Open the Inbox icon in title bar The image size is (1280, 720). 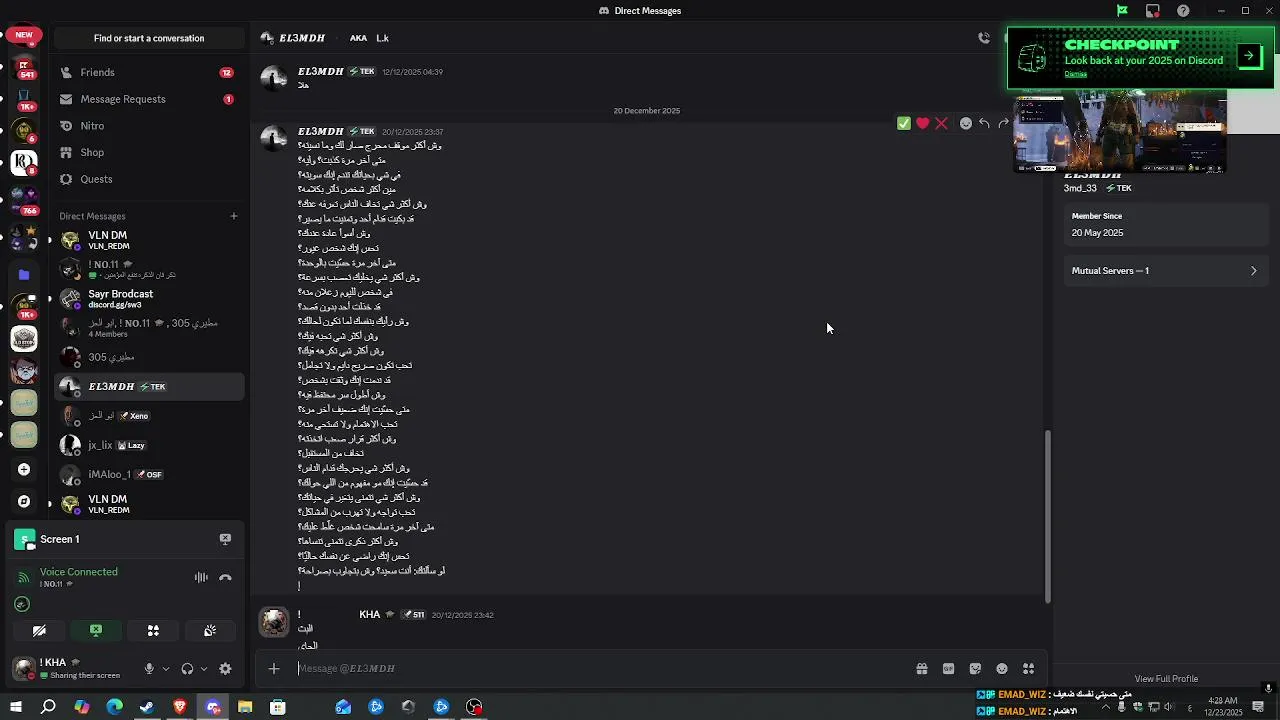point(1153,11)
